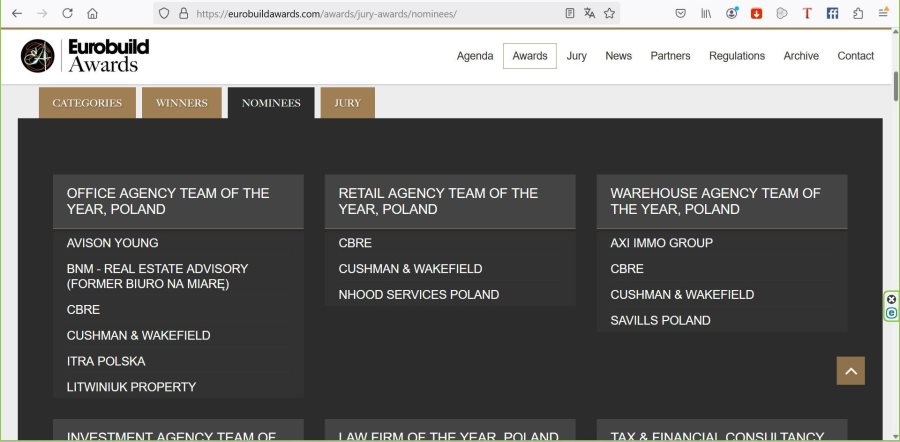Save the page to Pocket
Viewport: 900px width, 442px height.
pyautogui.click(x=680, y=14)
